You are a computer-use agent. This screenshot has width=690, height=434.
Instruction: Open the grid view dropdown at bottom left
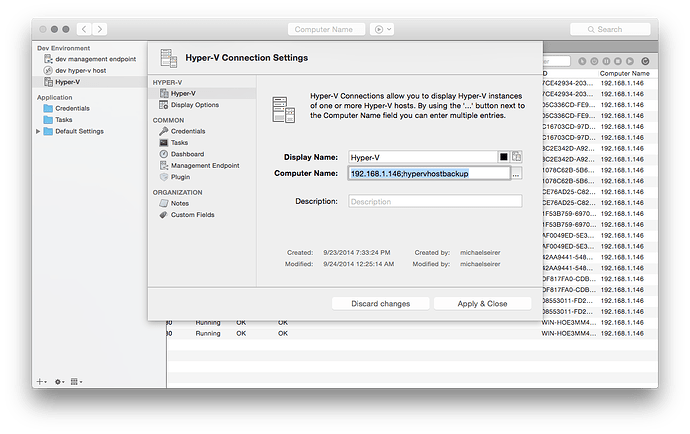click(x=78, y=381)
